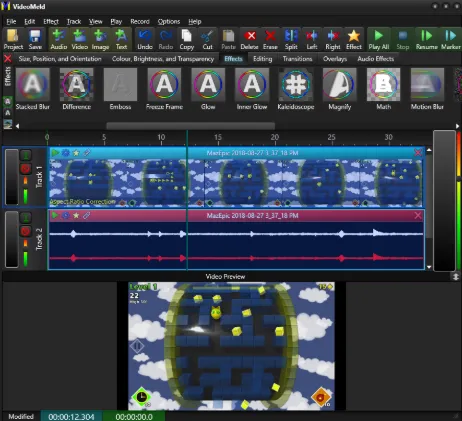Click the effects list right scroll arrow
The image size is (462, 421).
click(x=457, y=126)
